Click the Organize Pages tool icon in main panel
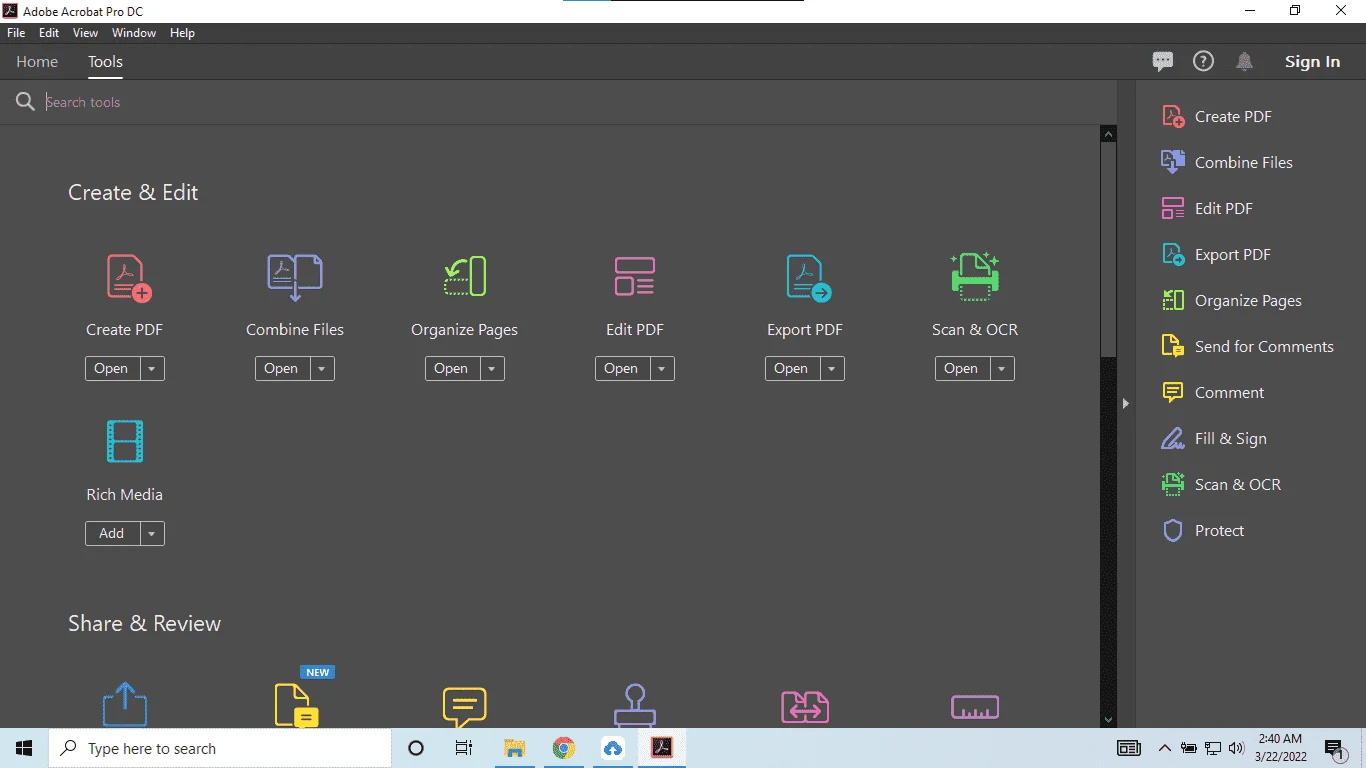The height and width of the screenshot is (768, 1366). tap(465, 277)
